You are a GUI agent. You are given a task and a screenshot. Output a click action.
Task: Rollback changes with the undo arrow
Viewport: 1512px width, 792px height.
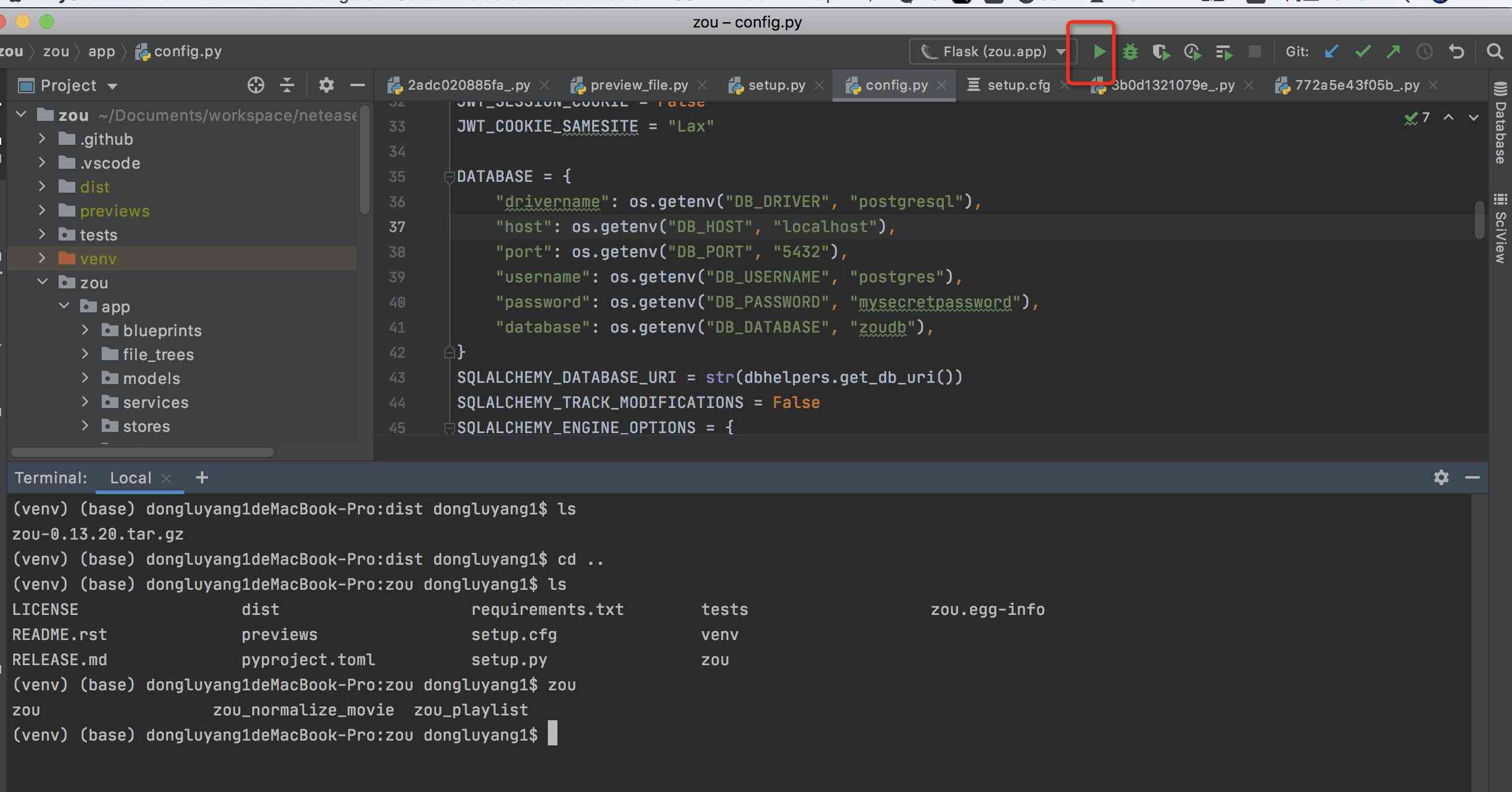pyautogui.click(x=1456, y=52)
